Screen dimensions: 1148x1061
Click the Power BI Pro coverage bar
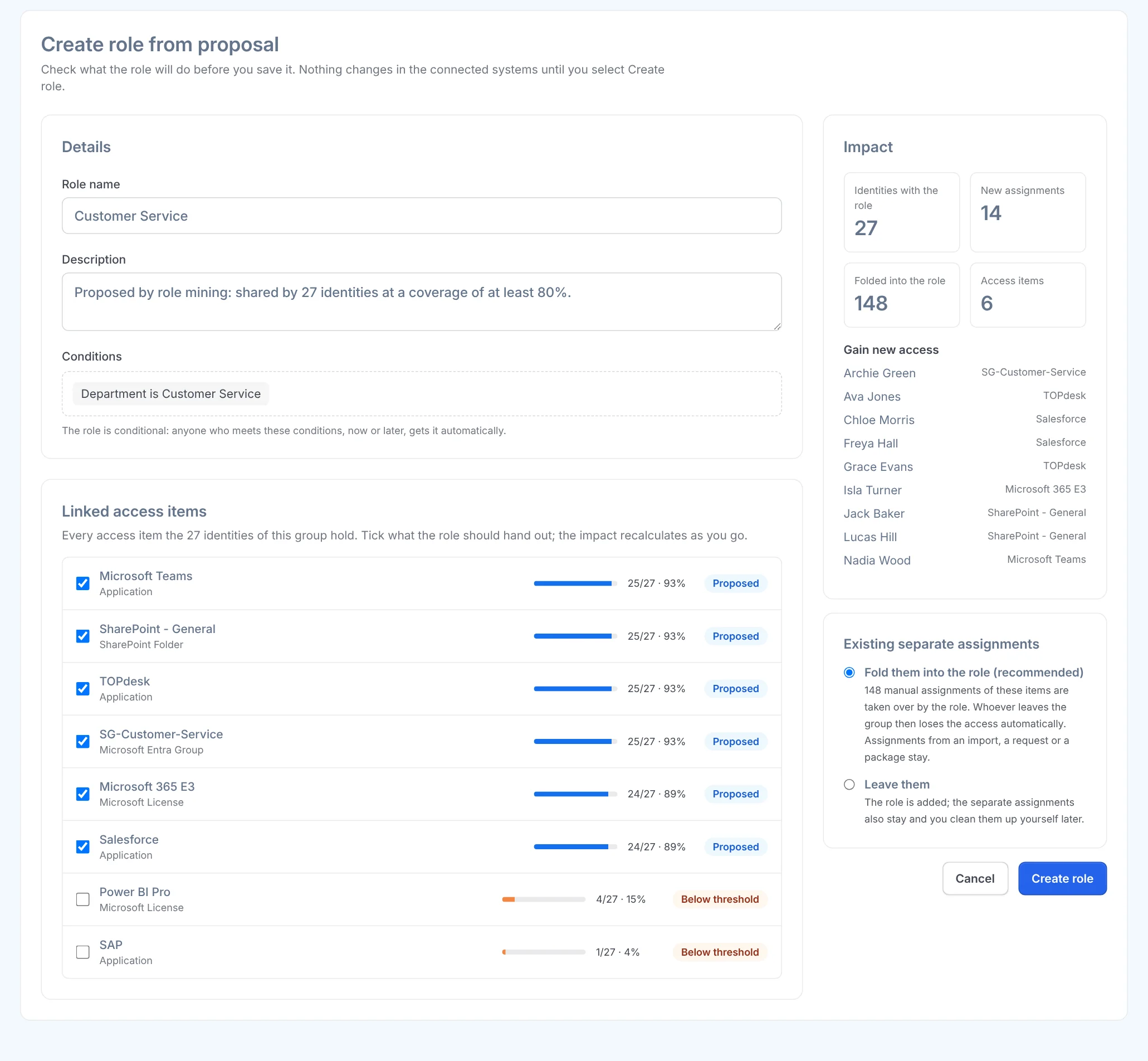coord(544,899)
